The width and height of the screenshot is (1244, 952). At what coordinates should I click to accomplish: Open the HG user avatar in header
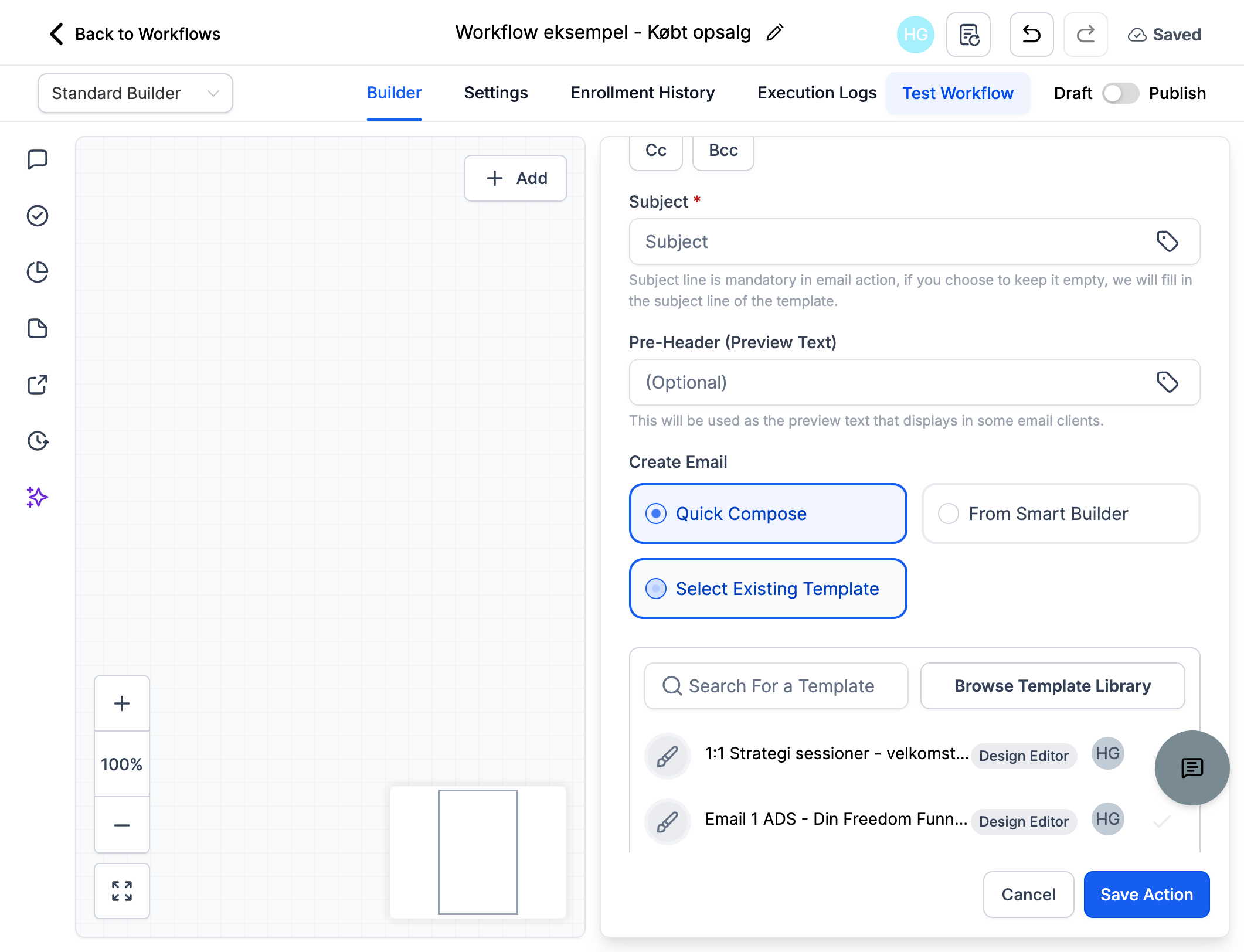click(x=915, y=35)
